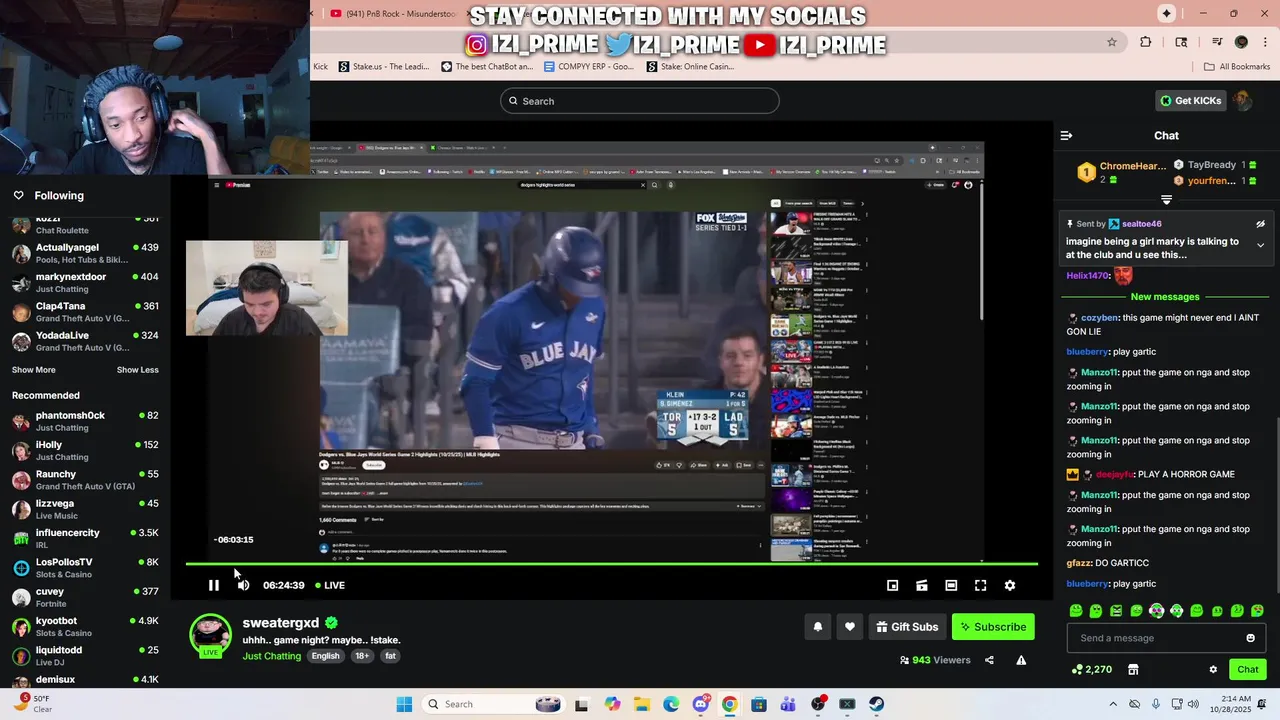The image size is (1280, 720).
Task: Expand the gift leaderboard with the arrow
Action: click(x=1166, y=200)
